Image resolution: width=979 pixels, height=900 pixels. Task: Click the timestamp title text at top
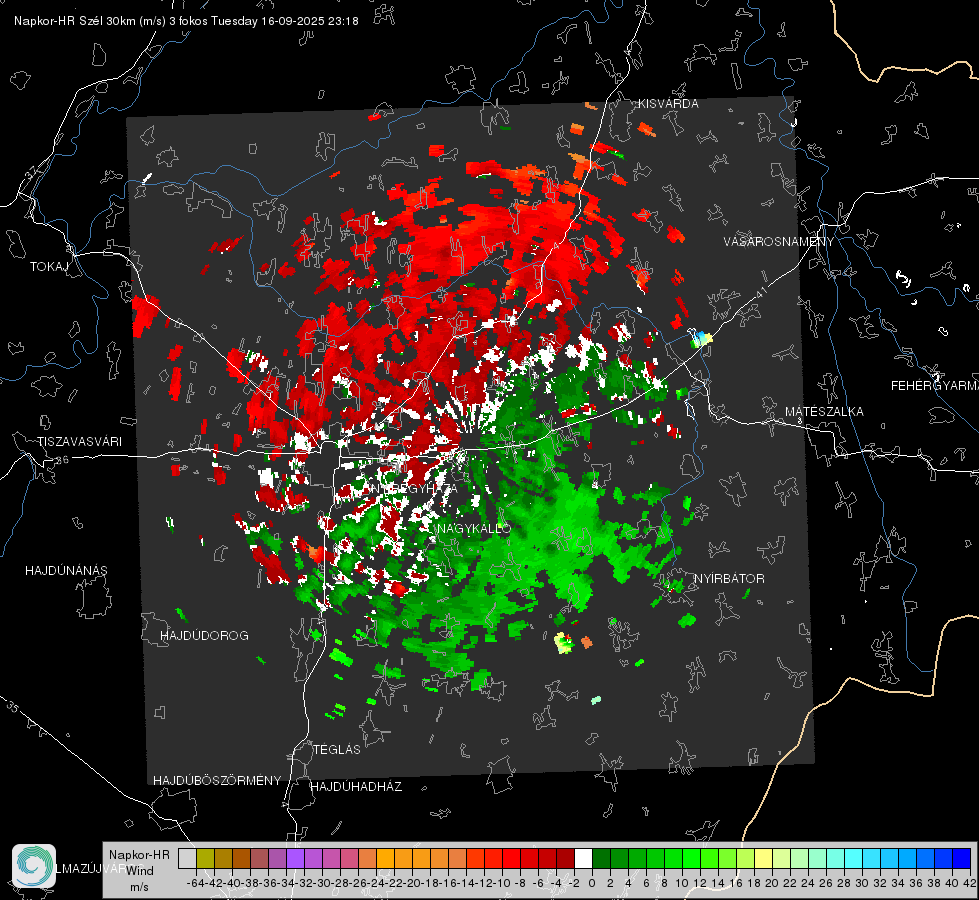click(x=186, y=21)
